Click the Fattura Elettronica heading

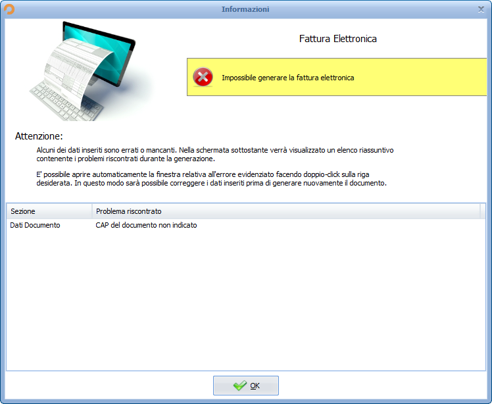338,39
